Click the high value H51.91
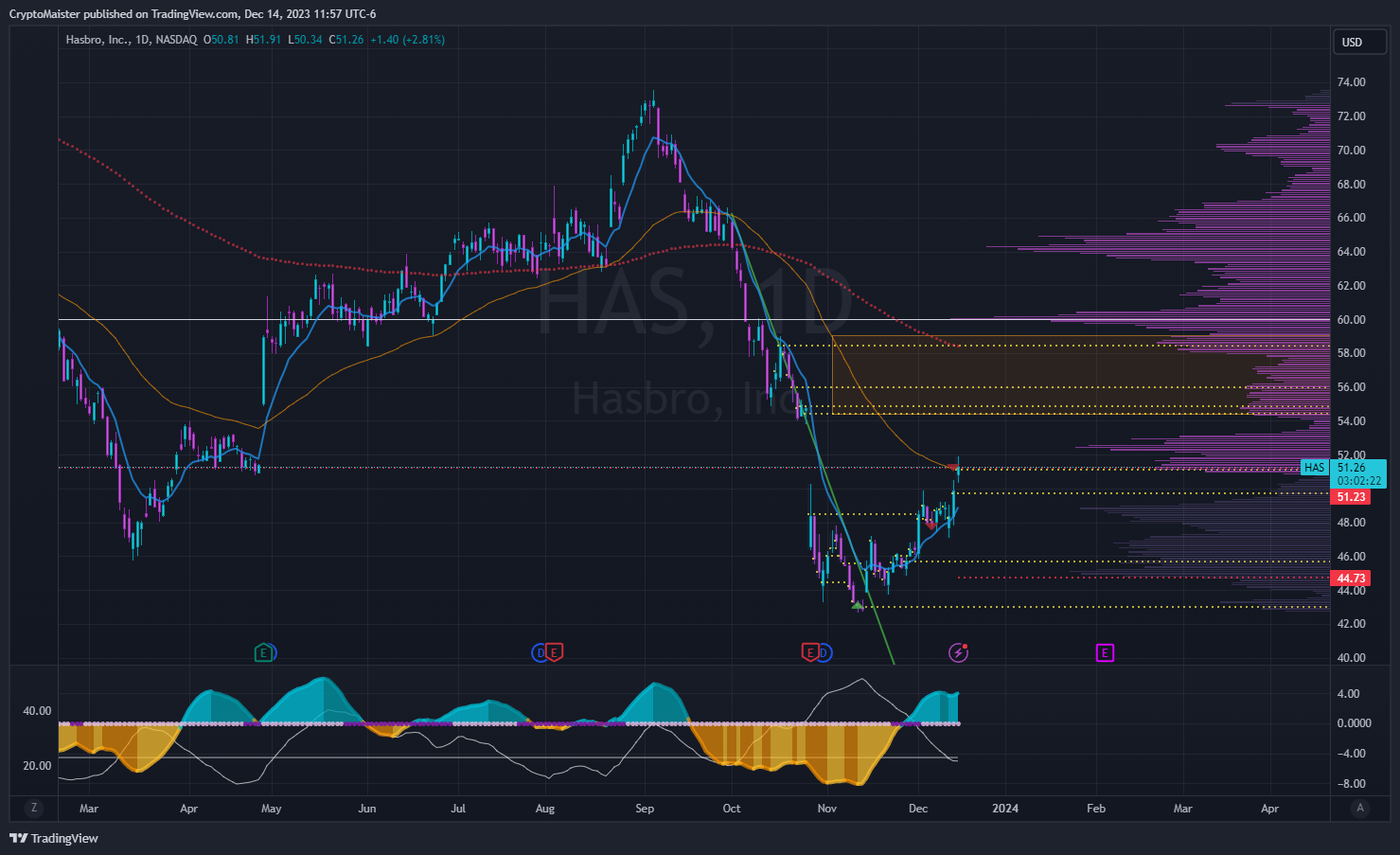This screenshot has height=855, width=1400. (263, 40)
